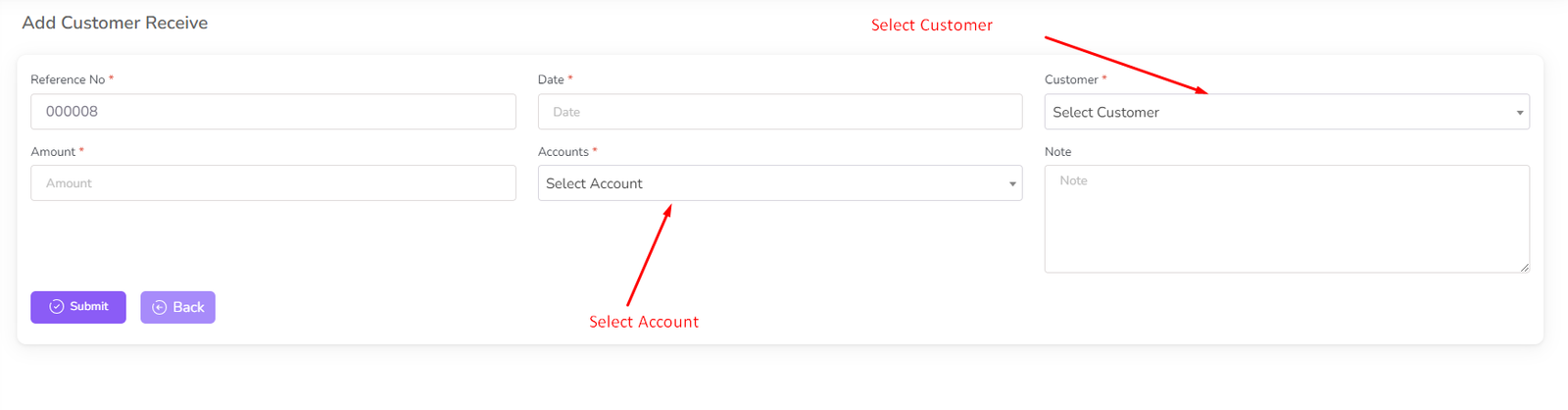Focus the Reference No field showing 000008

272,112
